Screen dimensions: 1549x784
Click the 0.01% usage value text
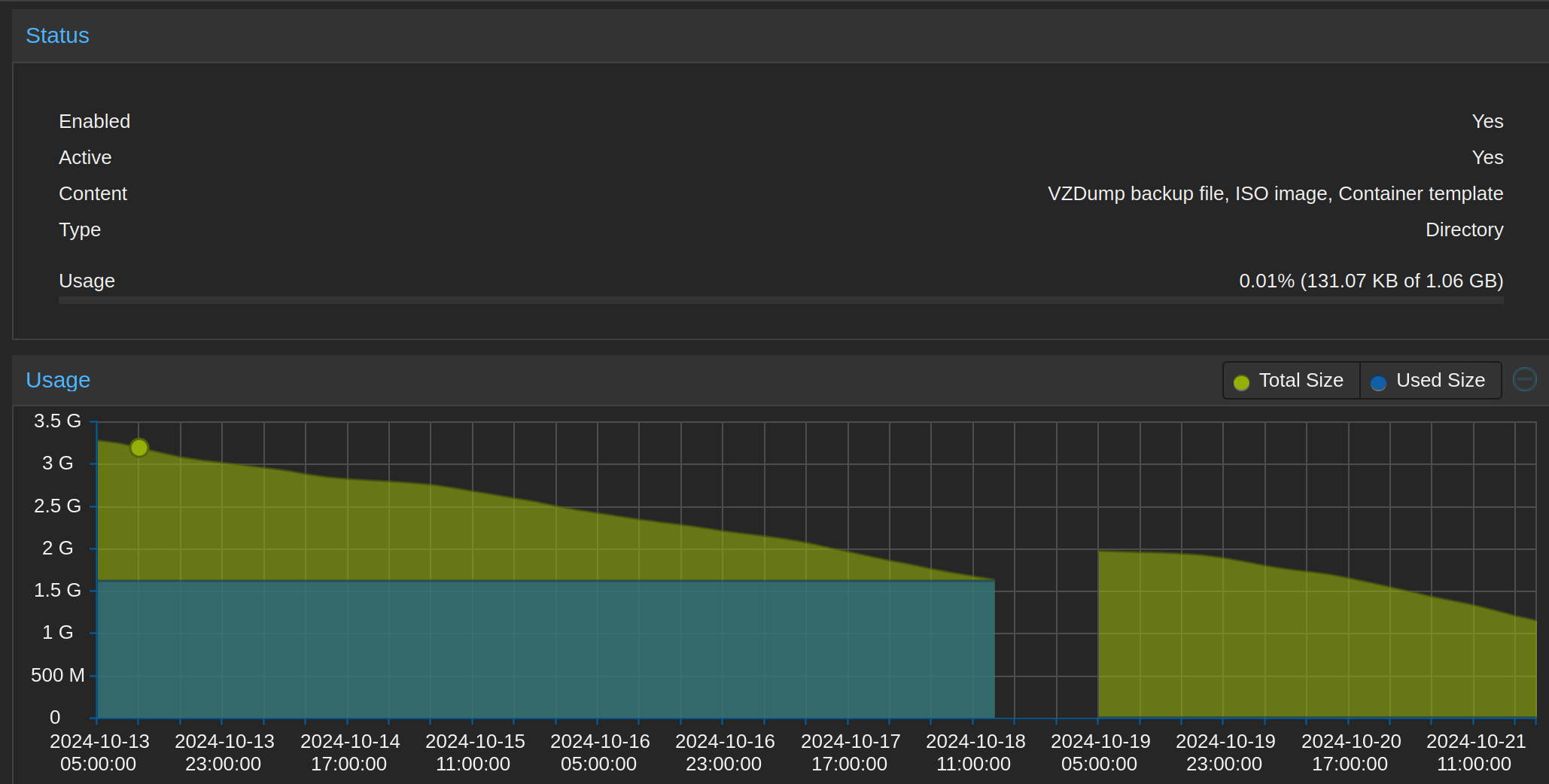coord(1371,281)
